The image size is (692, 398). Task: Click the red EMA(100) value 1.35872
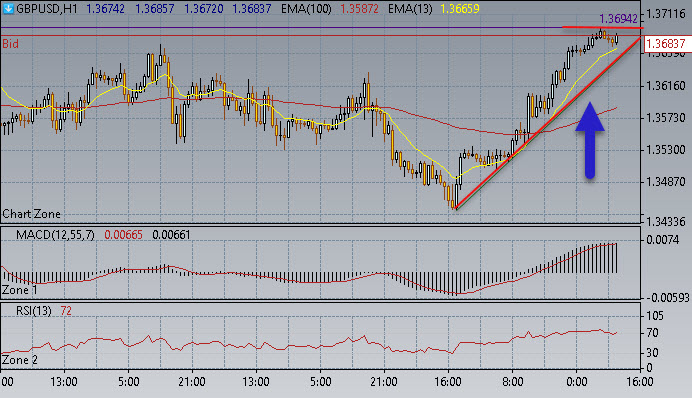[x=359, y=9]
